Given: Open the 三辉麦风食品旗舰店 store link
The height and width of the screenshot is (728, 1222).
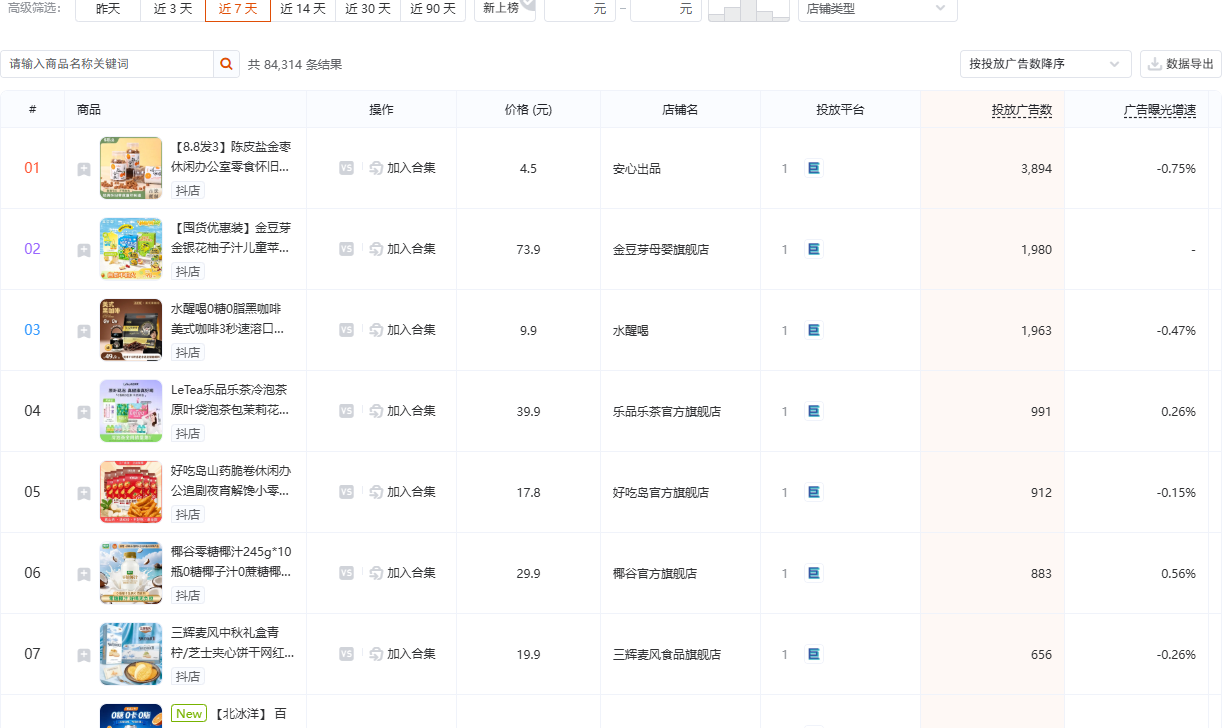Looking at the screenshot, I should click(667, 655).
